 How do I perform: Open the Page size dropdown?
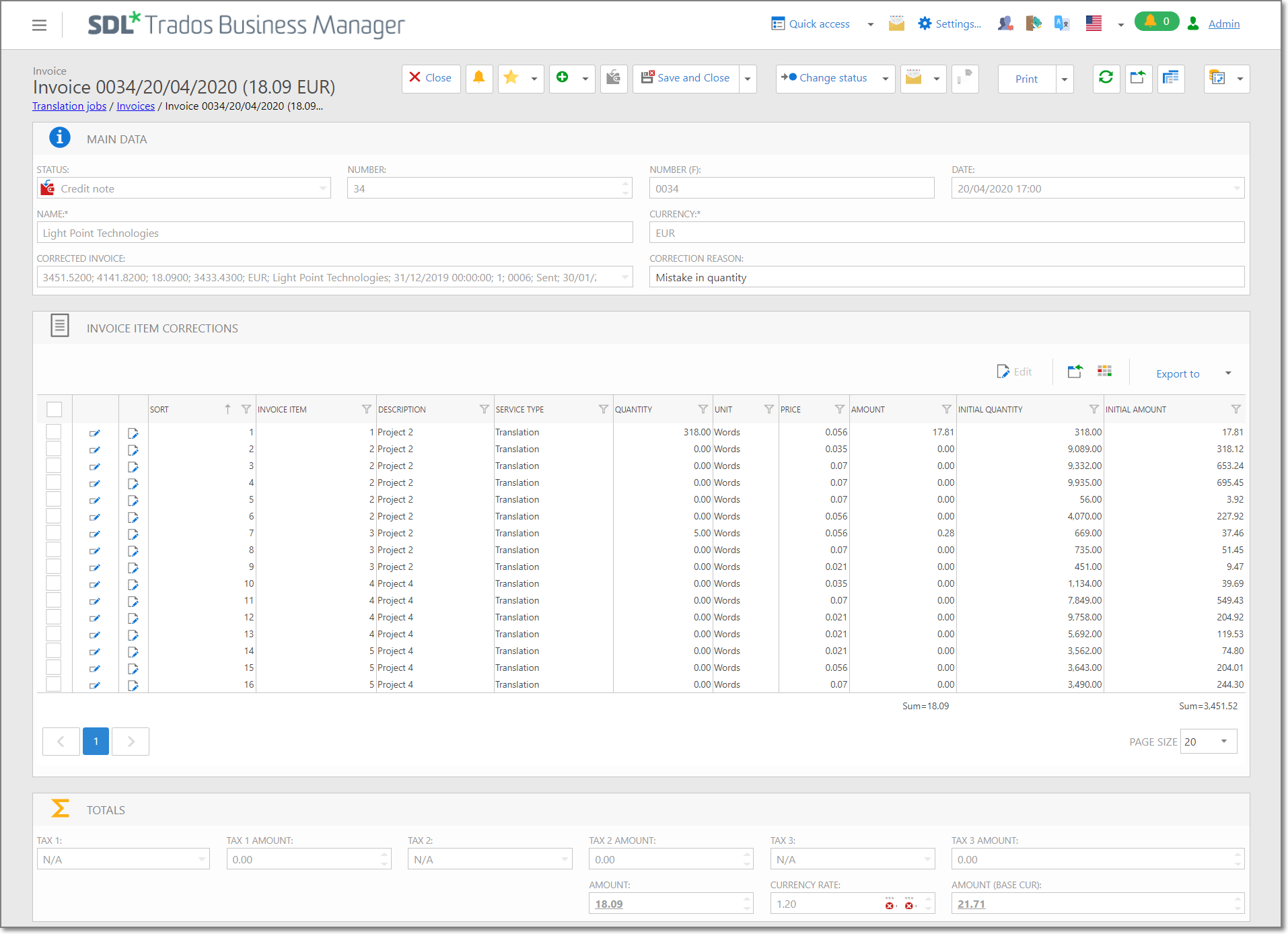(1209, 742)
